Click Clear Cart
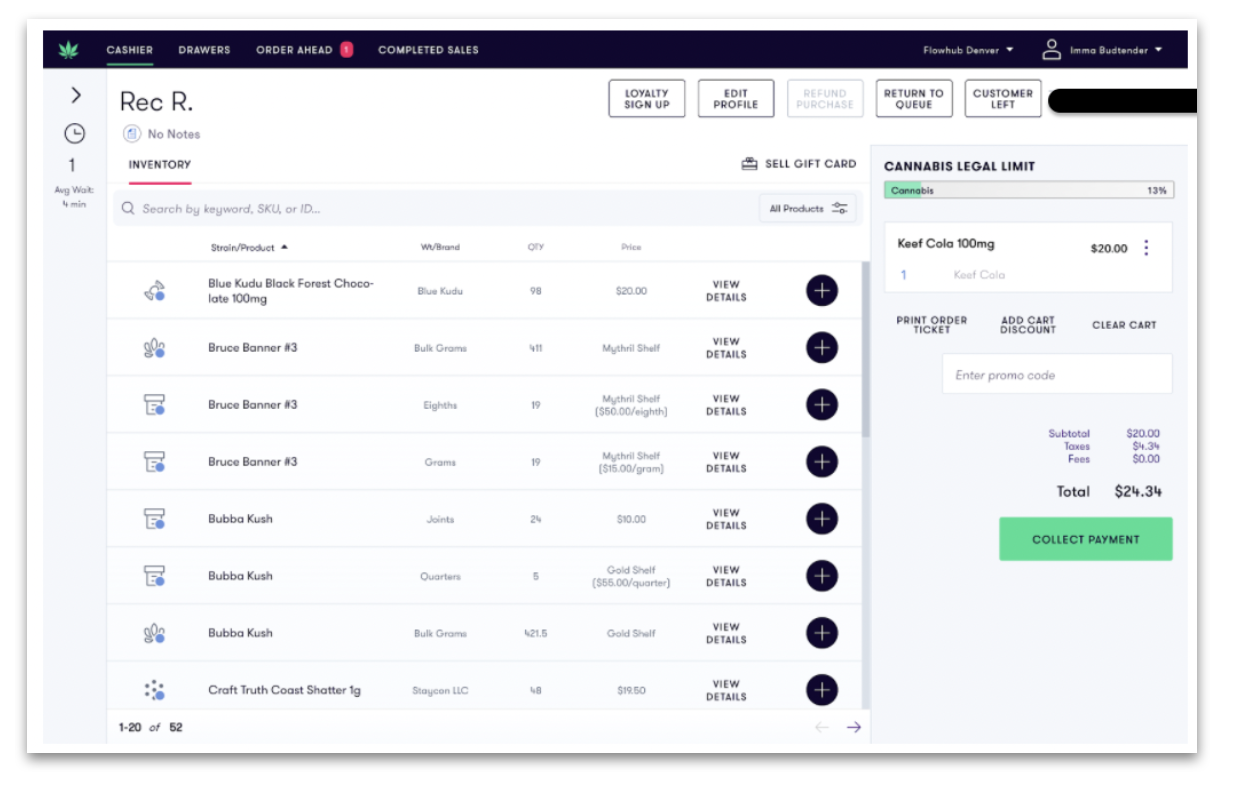The width and height of the screenshot is (1234, 794). click(x=1124, y=325)
